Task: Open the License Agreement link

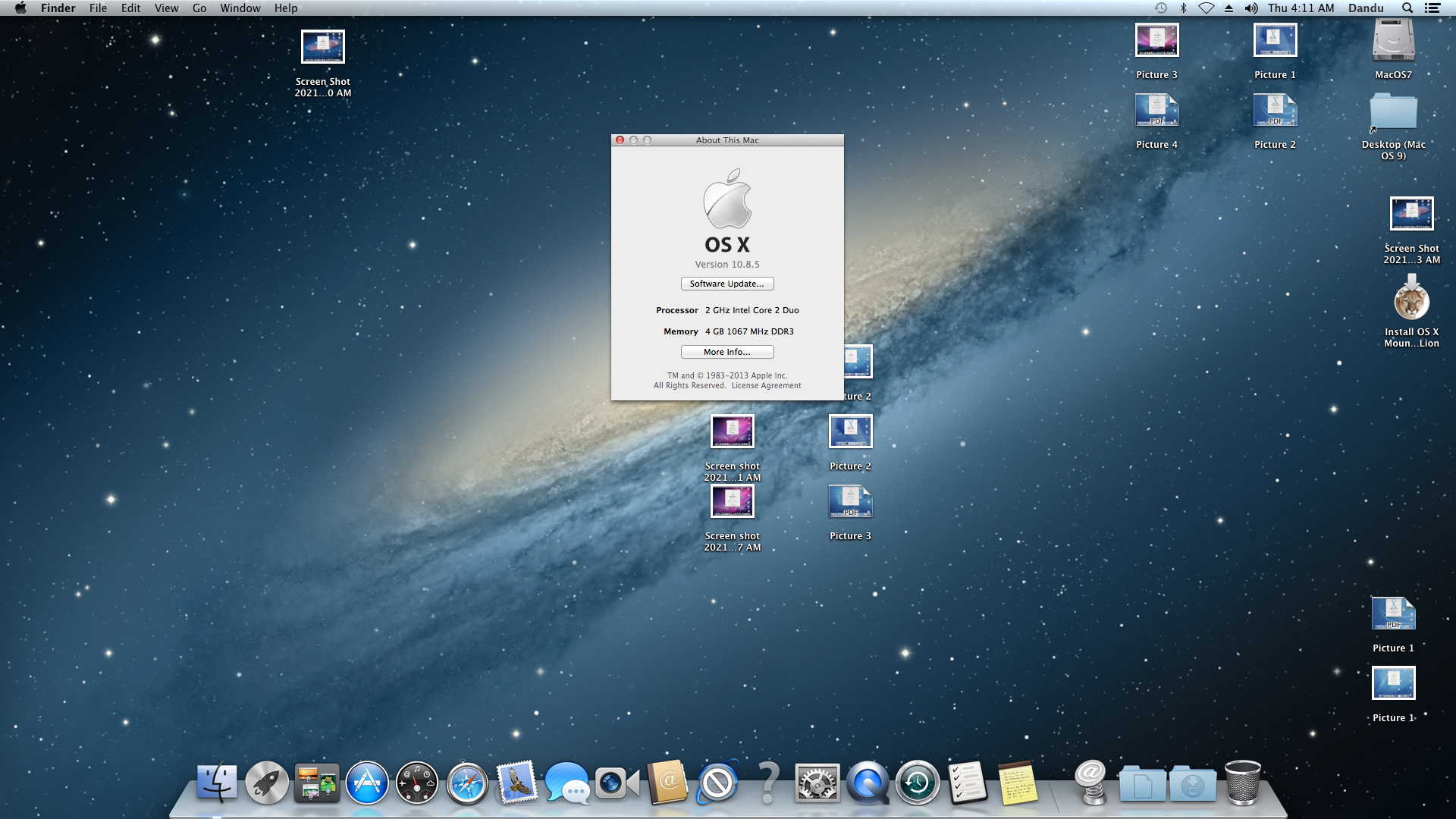Action: click(766, 385)
